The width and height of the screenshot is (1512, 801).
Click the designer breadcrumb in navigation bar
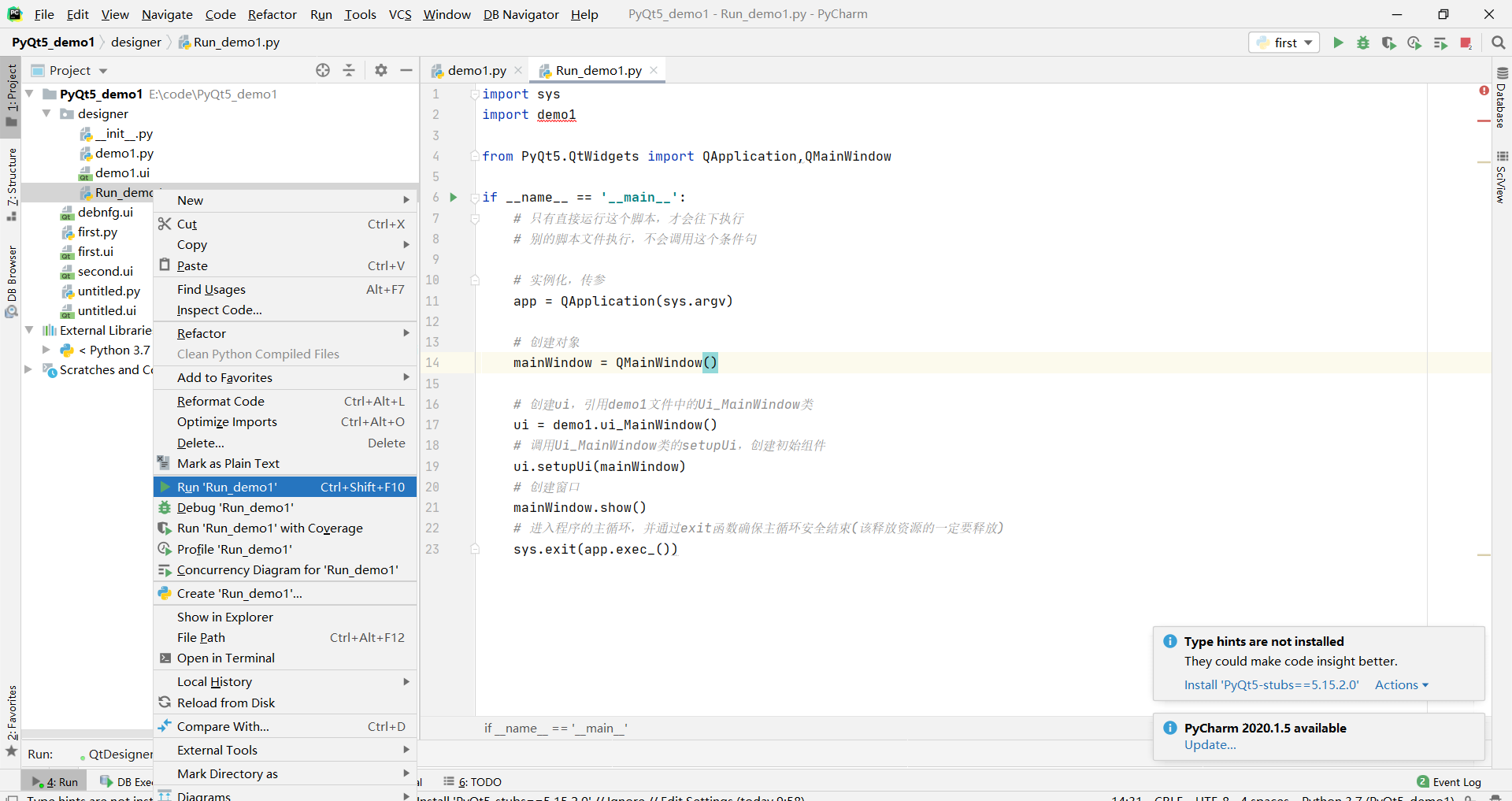pos(136,43)
